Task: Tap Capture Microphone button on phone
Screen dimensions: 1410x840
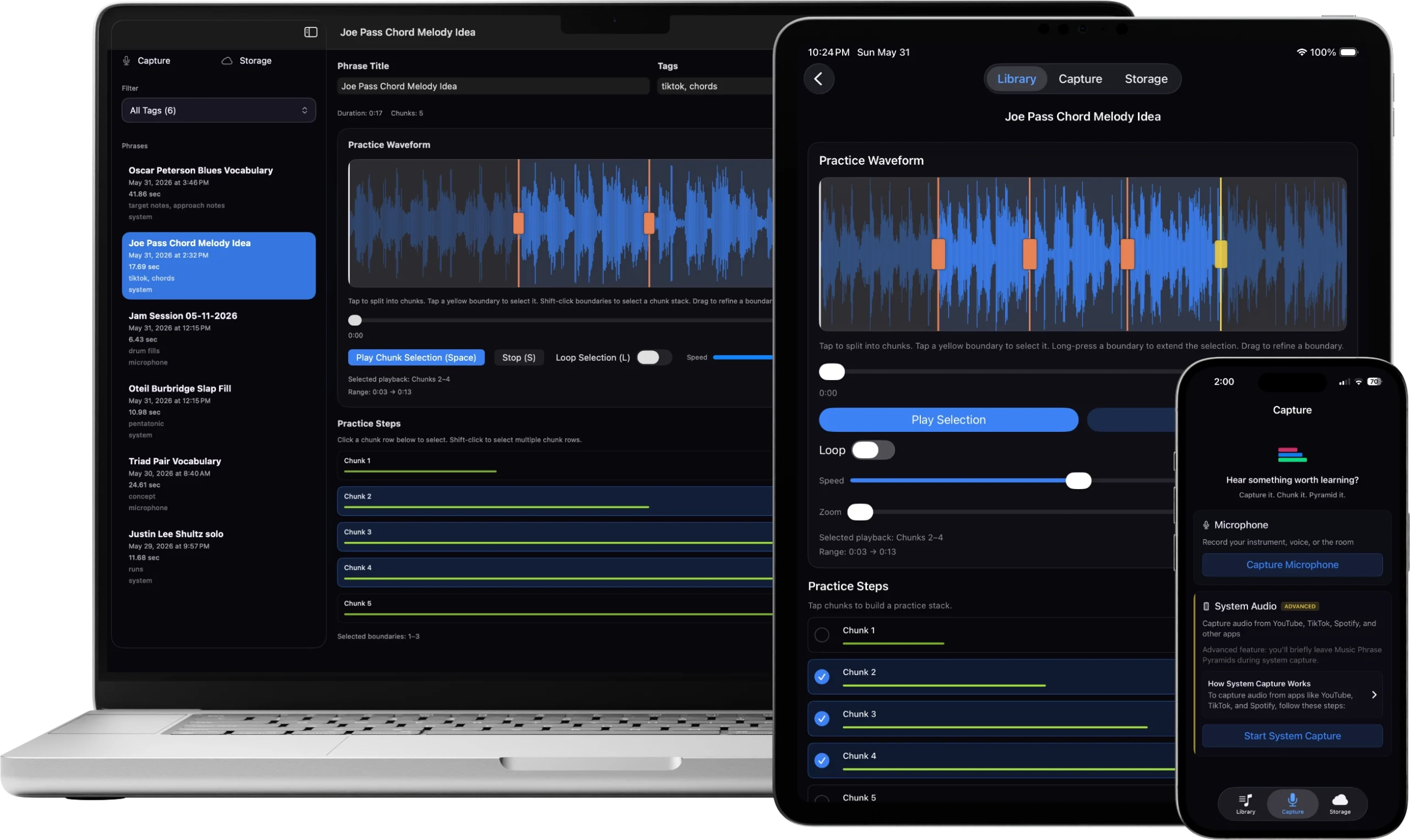Action: 1292,565
